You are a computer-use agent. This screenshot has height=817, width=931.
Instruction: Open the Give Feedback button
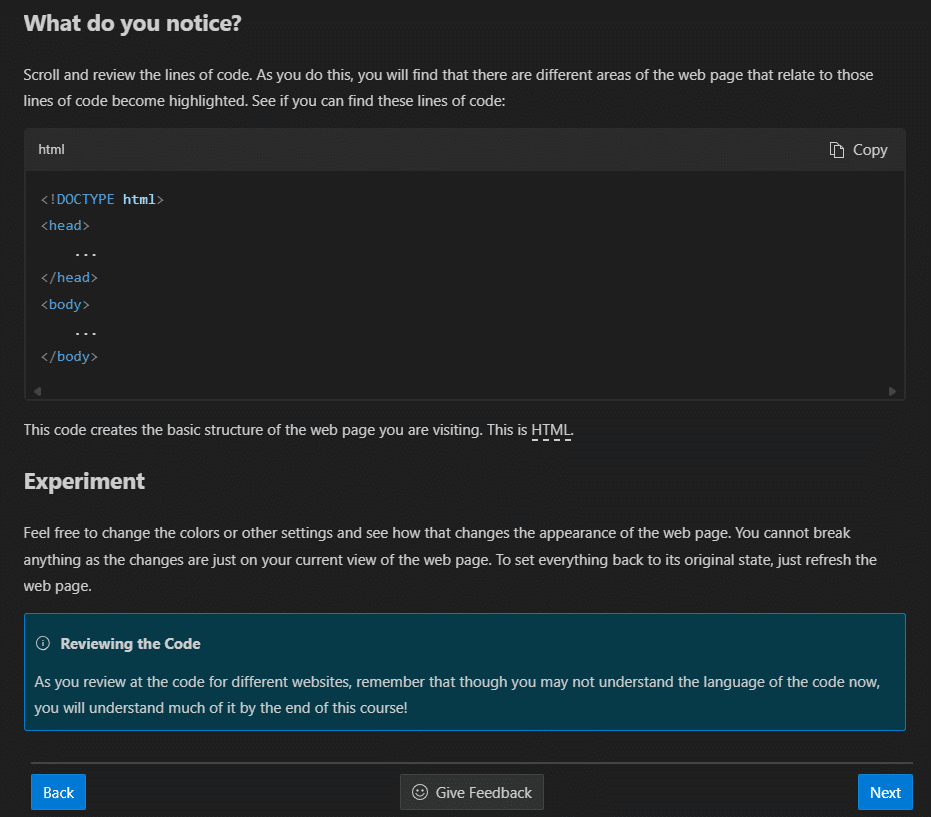pyautogui.click(x=471, y=792)
